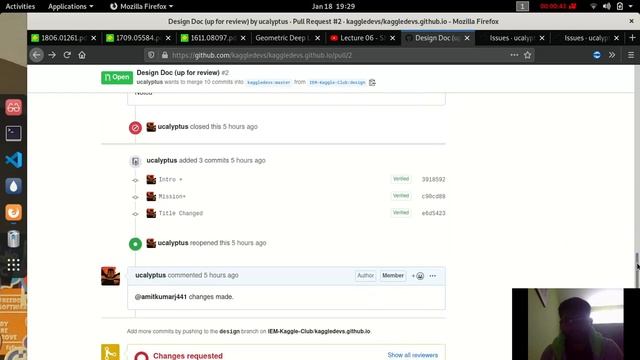640x360 pixels.
Task: Open commit hash c98cd88
Action: point(433,196)
